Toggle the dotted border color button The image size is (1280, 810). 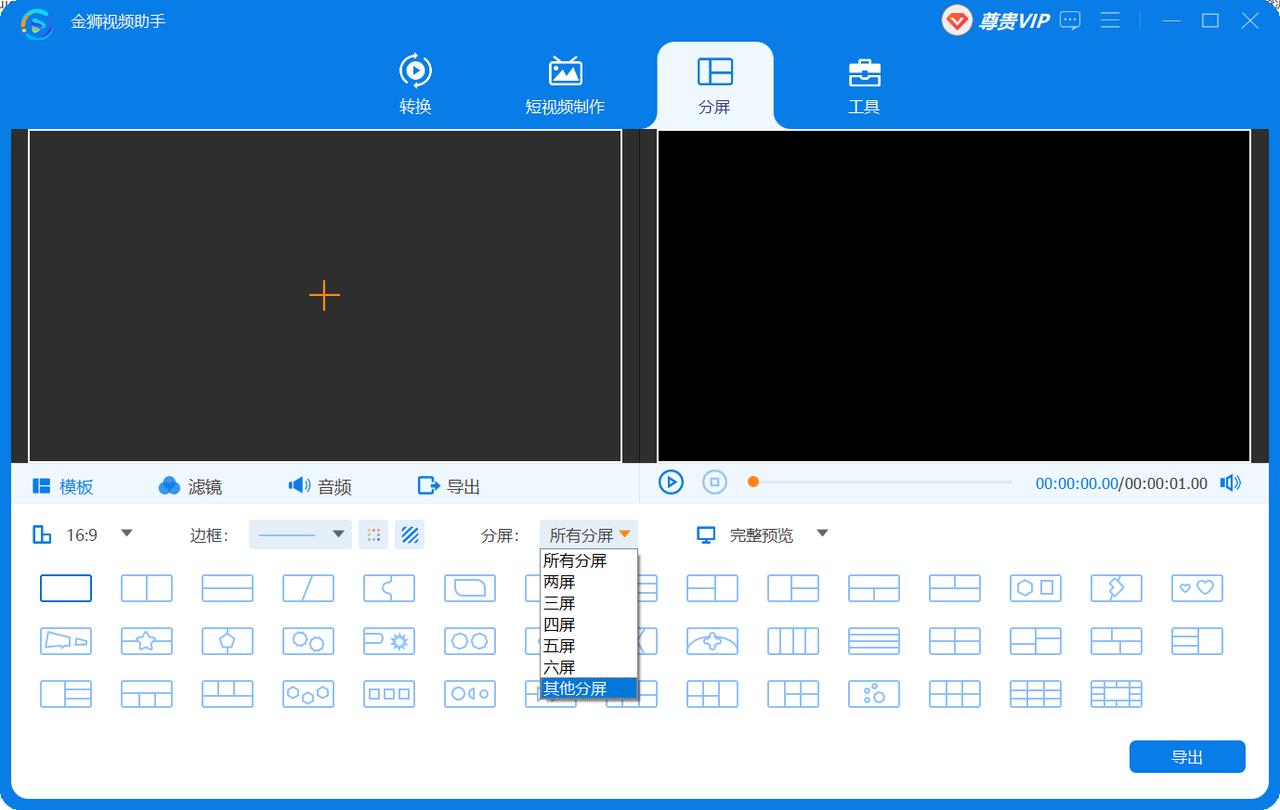tap(373, 535)
